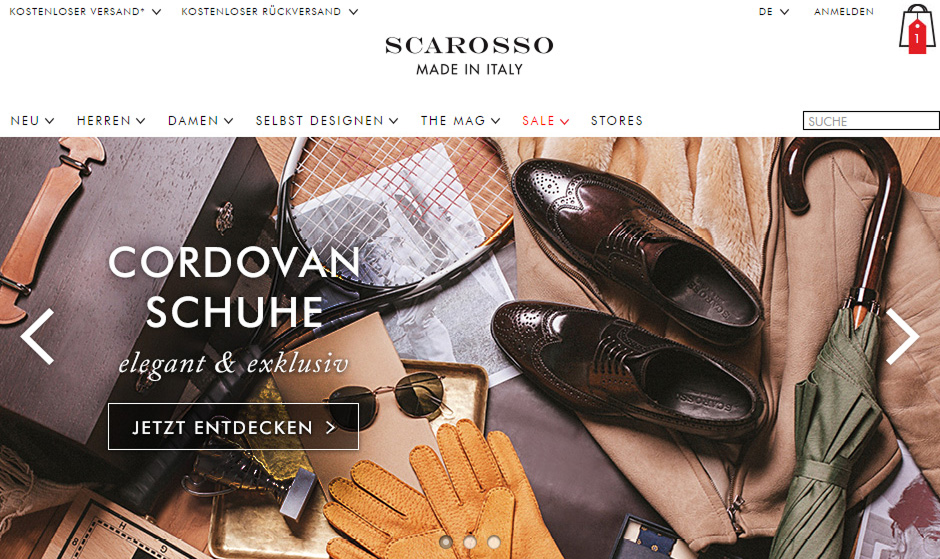The width and height of the screenshot is (940, 559).
Task: Expand the Kostenloser Rückversand dropdown
Action: tap(270, 11)
